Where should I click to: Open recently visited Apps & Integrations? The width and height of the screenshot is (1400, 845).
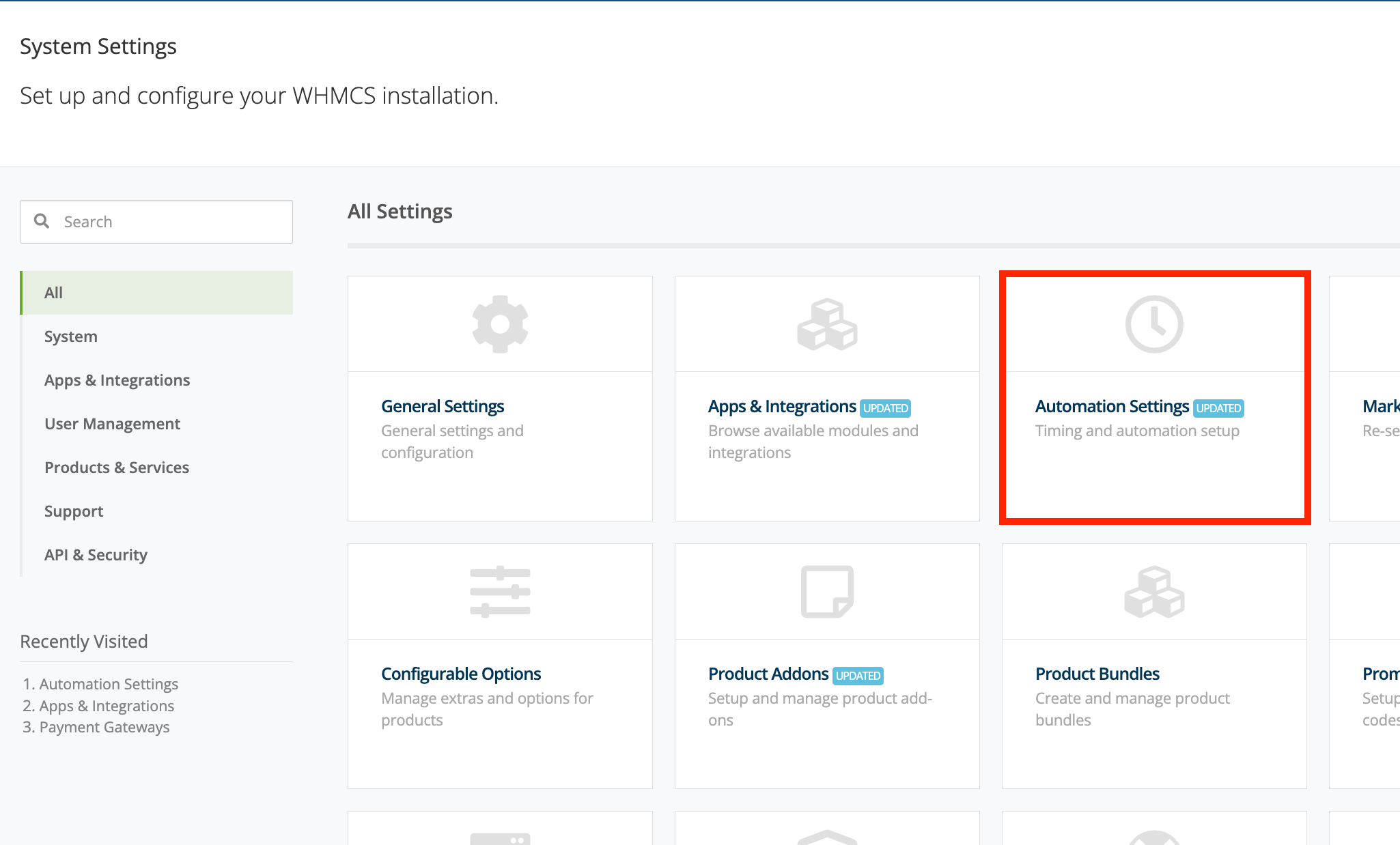coord(107,706)
